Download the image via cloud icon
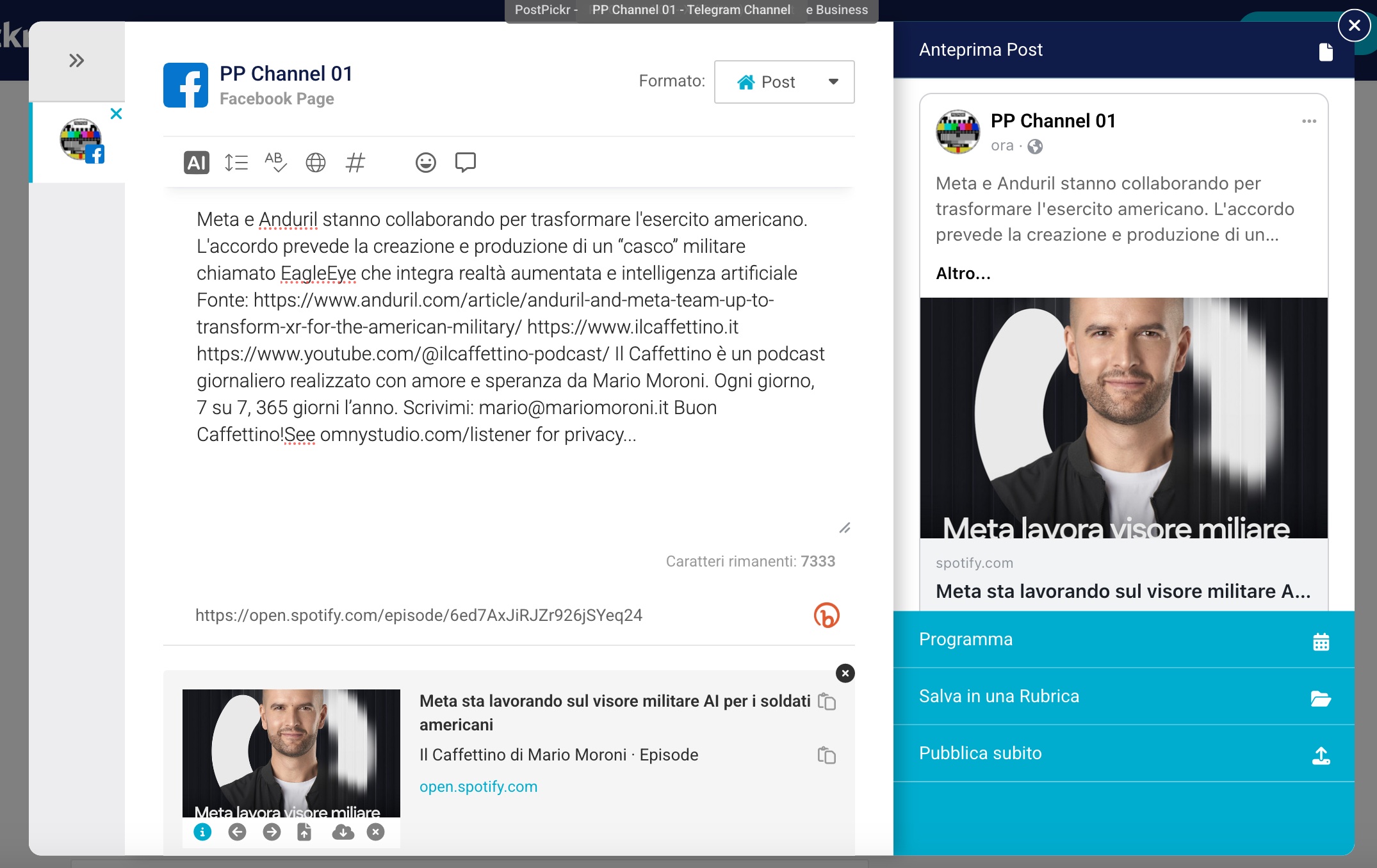 point(343,832)
